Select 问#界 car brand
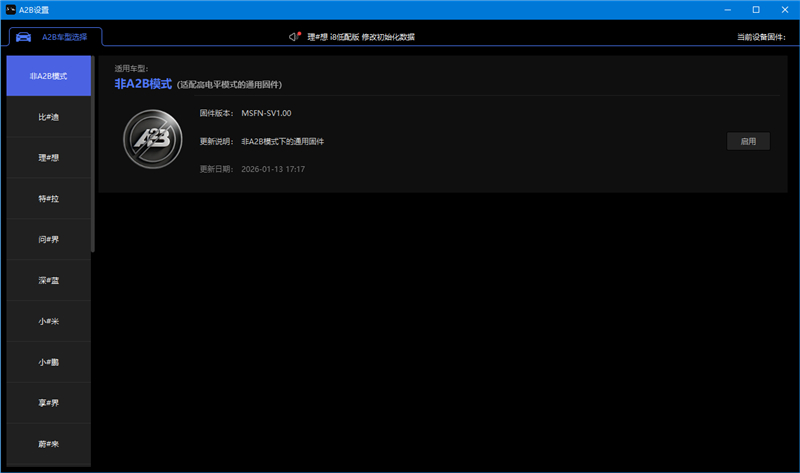The image size is (800, 473). pyautogui.click(x=49, y=240)
